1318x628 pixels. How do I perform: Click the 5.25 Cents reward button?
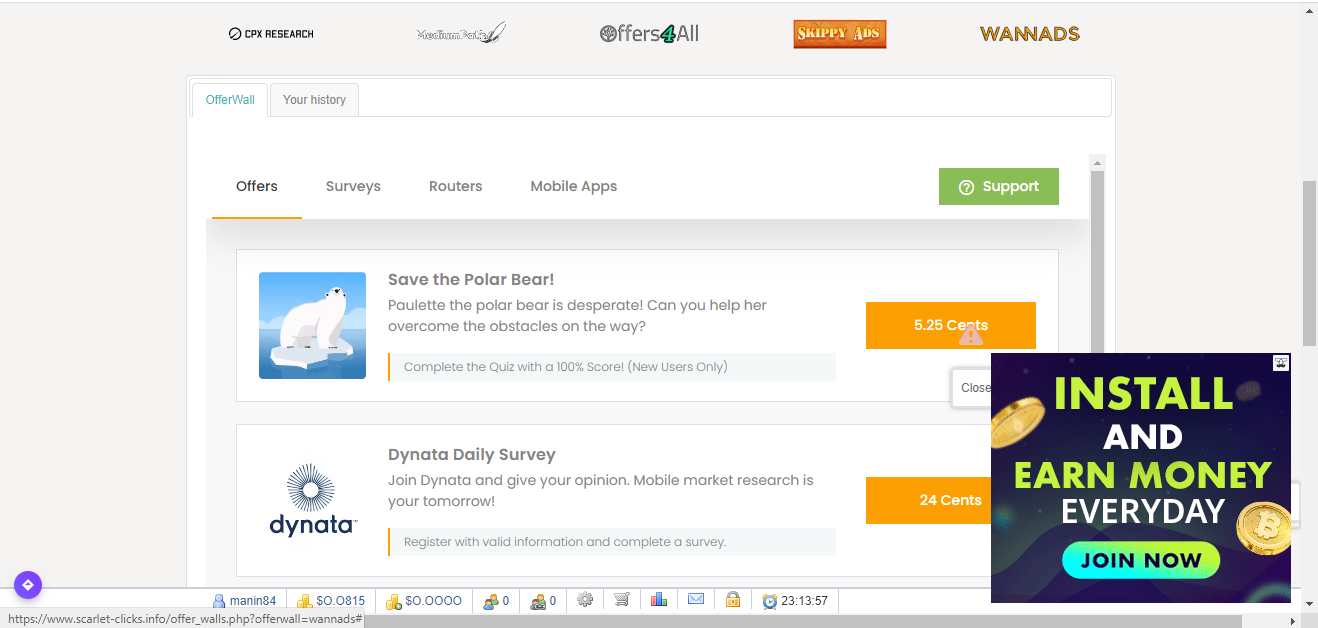[x=951, y=325]
